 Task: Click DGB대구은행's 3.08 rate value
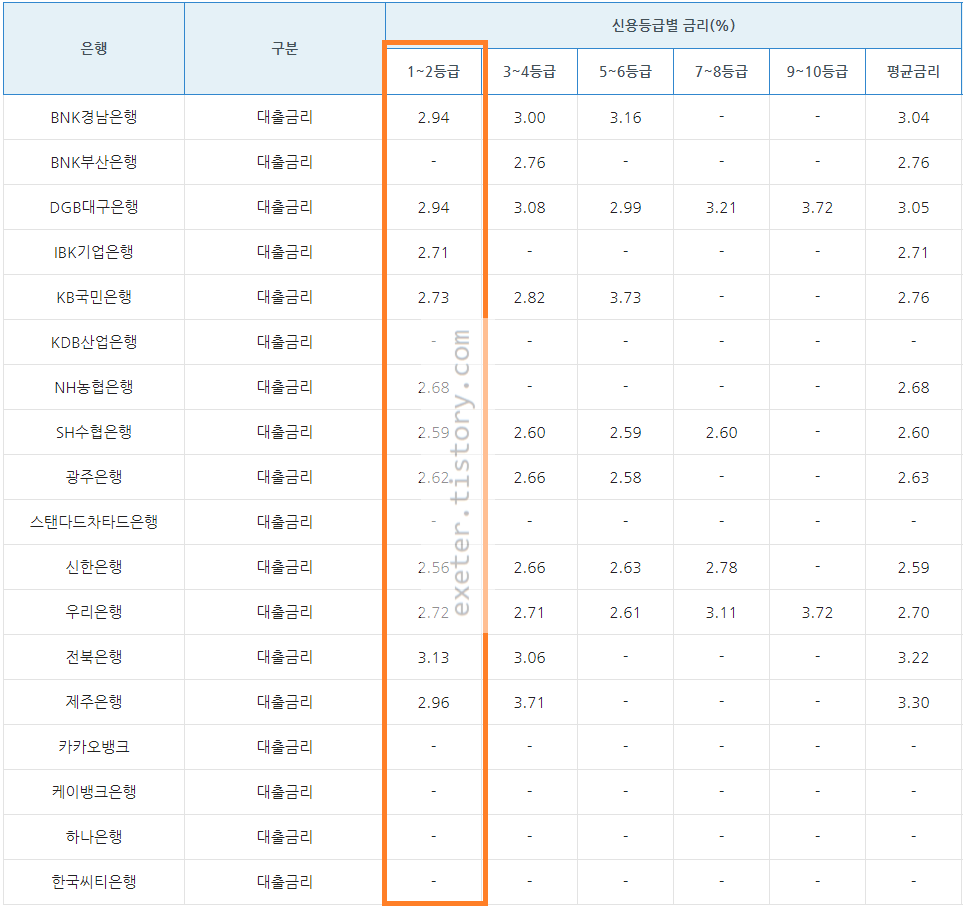tap(529, 208)
